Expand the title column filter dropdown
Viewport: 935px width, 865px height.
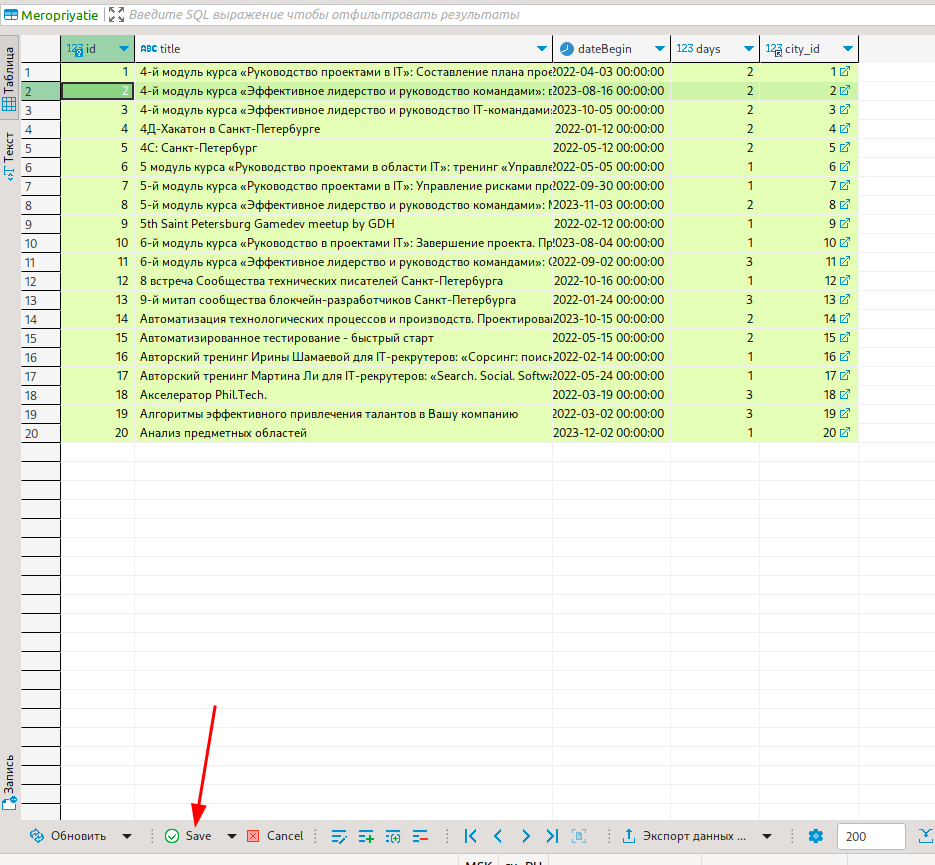pyautogui.click(x=542, y=49)
